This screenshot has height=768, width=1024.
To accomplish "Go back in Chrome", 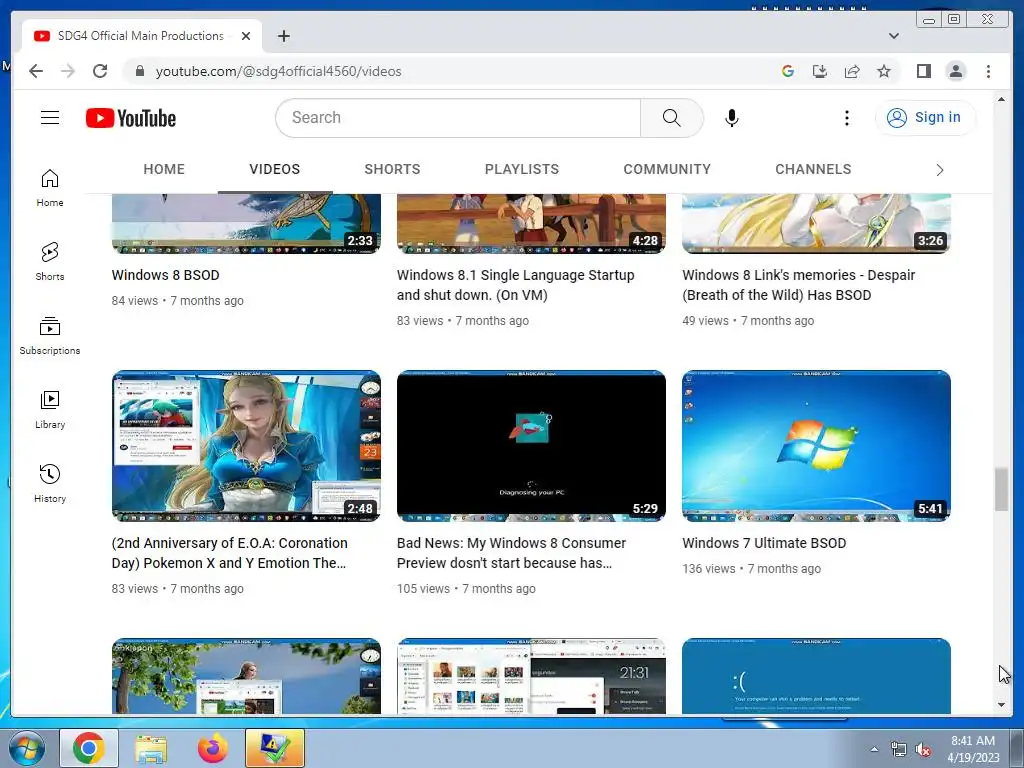I will (x=36, y=71).
